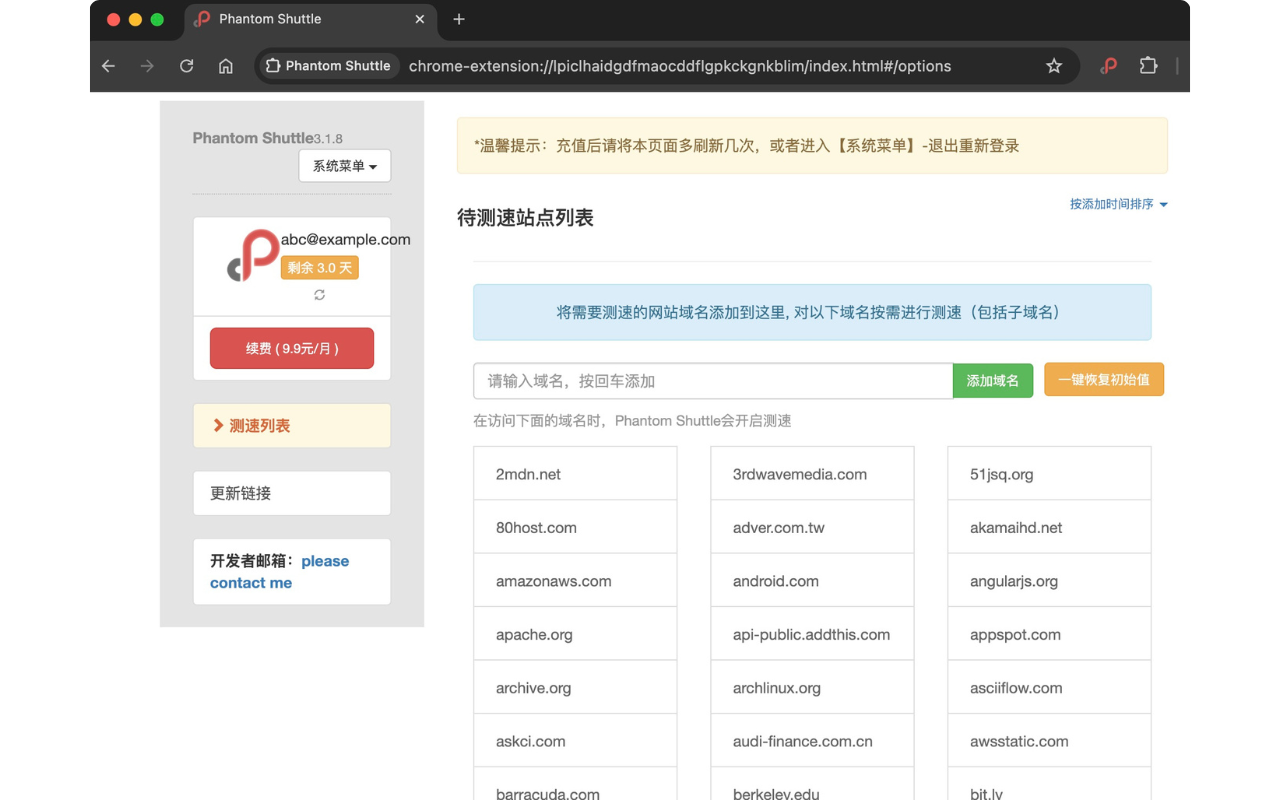
Task: Click the Phantom Shuttle logo in the sidebar
Action: [254, 254]
